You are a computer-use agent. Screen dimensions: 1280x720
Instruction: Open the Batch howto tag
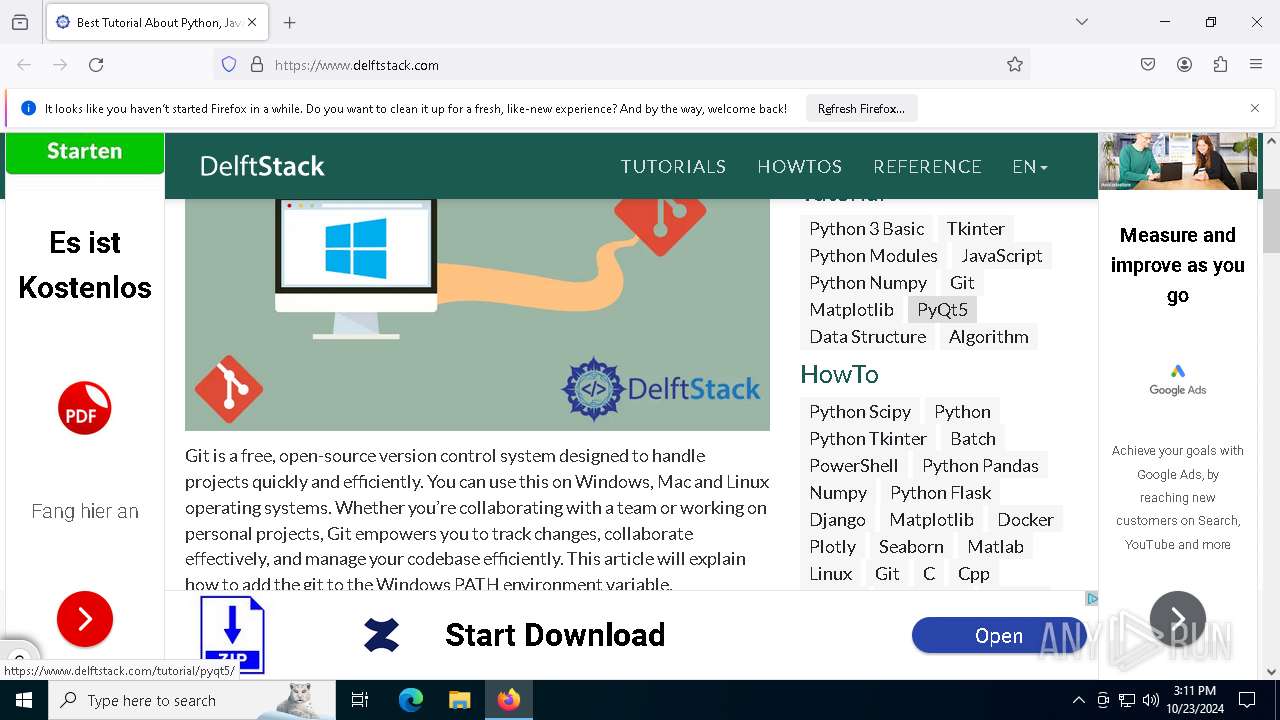click(x=973, y=439)
